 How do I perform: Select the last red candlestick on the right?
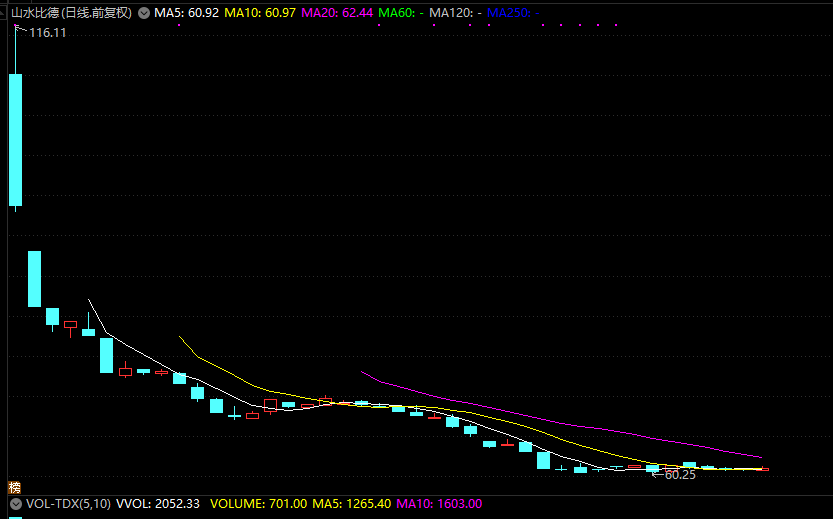tap(765, 468)
